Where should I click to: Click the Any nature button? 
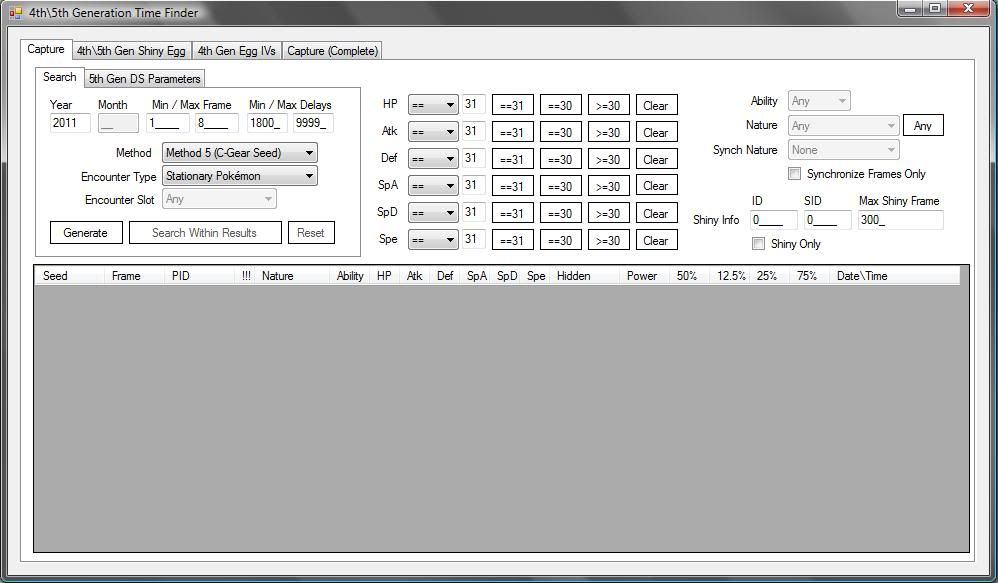(x=923, y=125)
